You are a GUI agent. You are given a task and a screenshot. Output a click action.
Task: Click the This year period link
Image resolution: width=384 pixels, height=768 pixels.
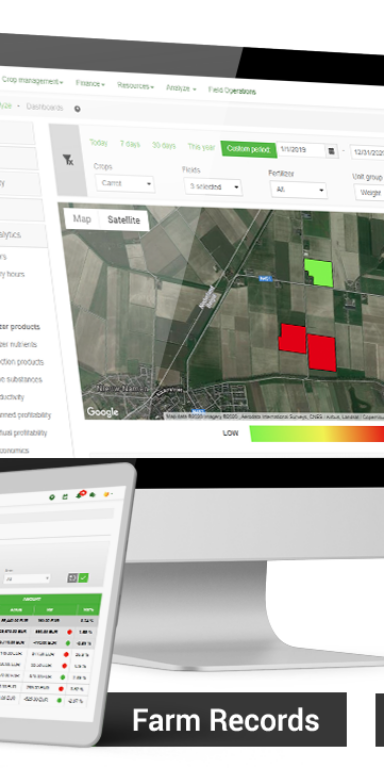pos(201,146)
